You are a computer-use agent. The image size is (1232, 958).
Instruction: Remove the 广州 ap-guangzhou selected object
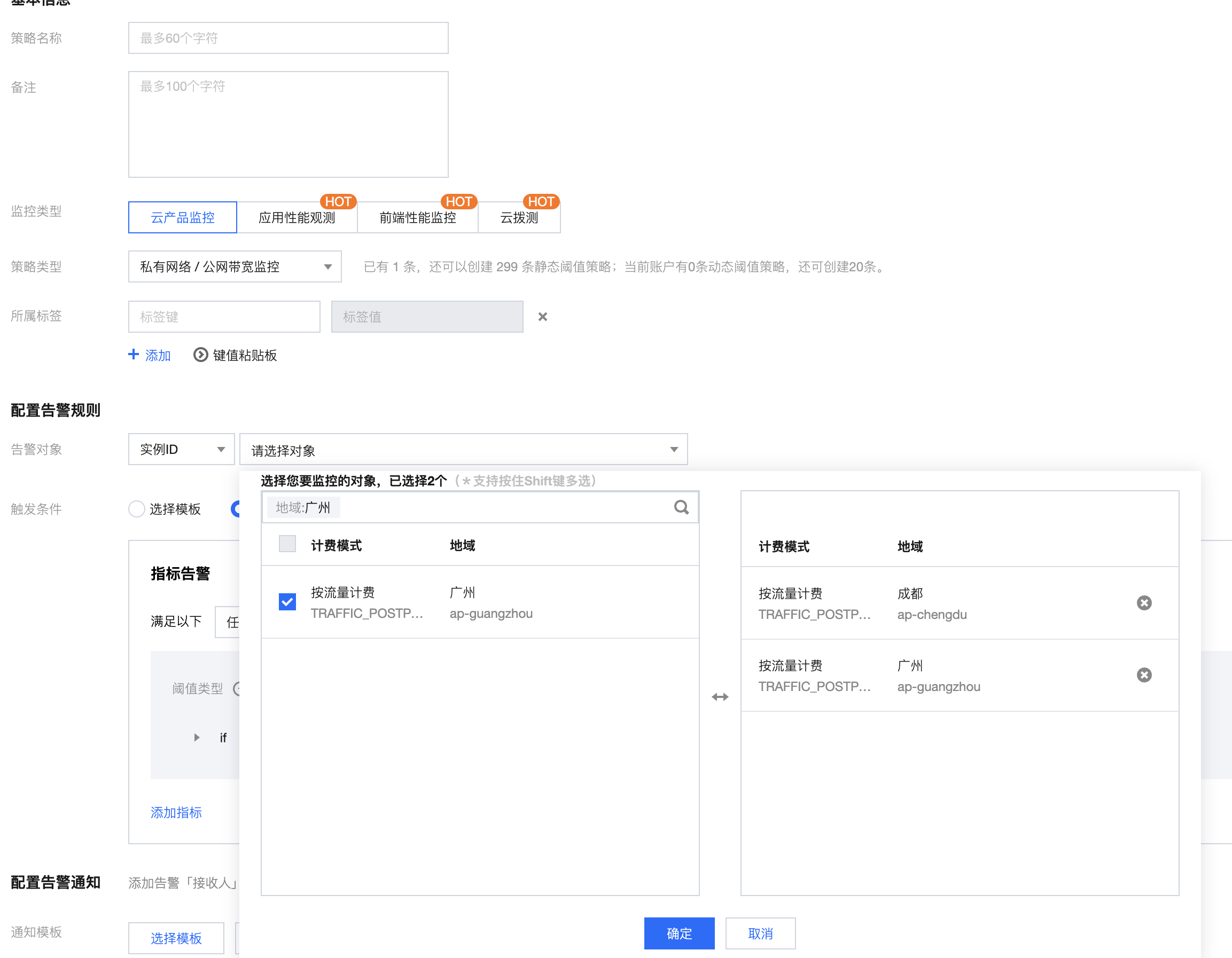[x=1143, y=675]
